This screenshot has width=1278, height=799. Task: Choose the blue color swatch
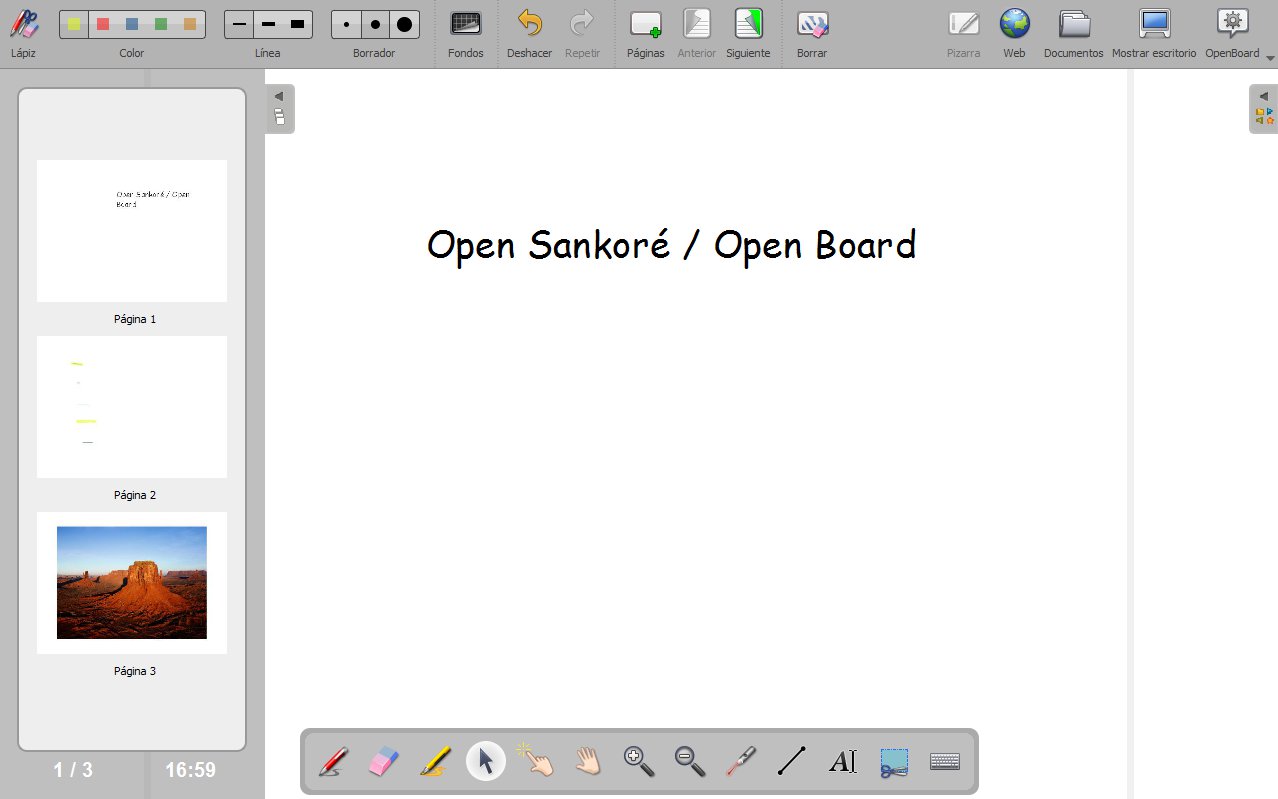(x=132, y=24)
